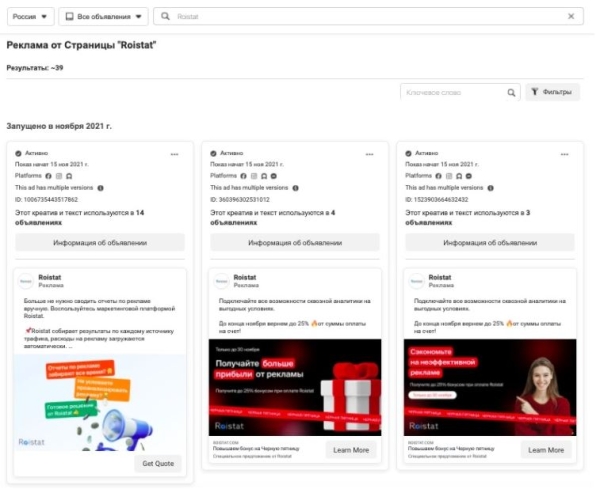The height and width of the screenshot is (489, 600).
Task: Click the ID: 1523903664632432 text
Action: [437, 200]
